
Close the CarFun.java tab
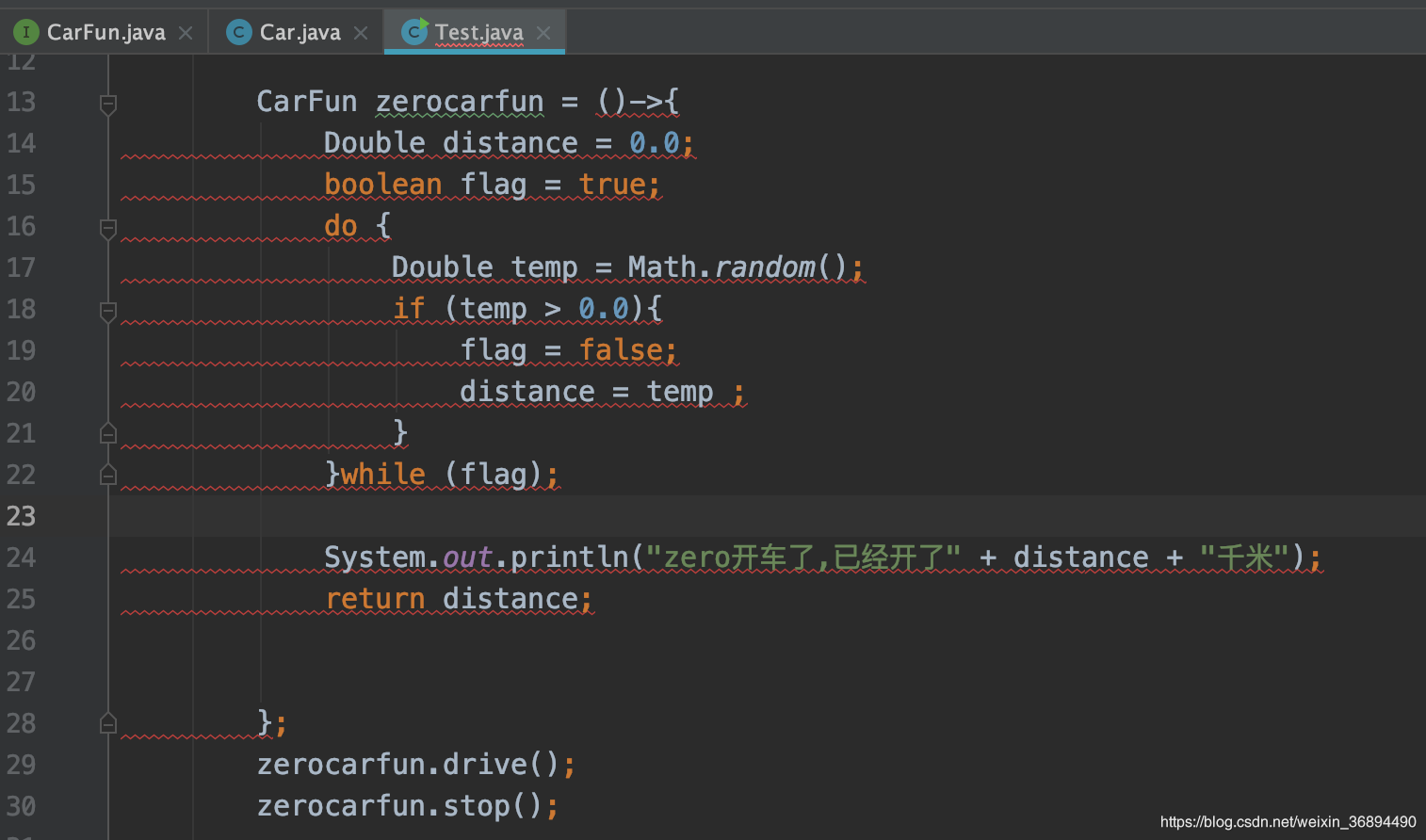186,33
